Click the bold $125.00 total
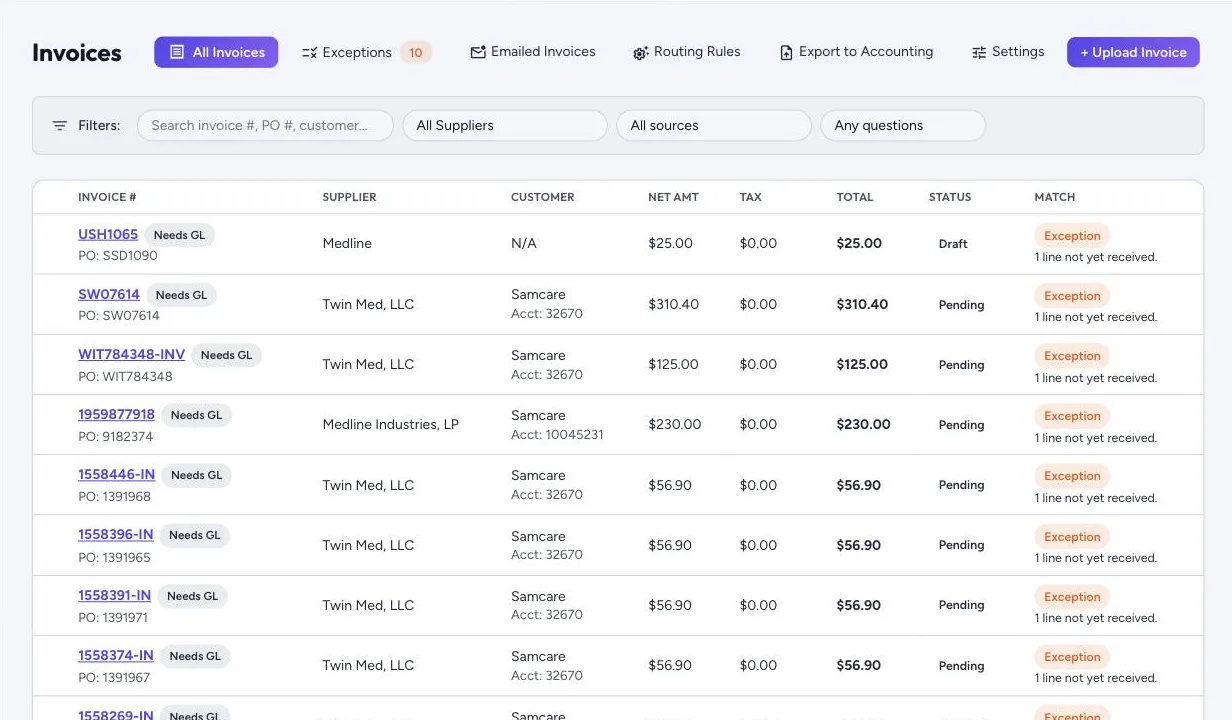 [862, 364]
